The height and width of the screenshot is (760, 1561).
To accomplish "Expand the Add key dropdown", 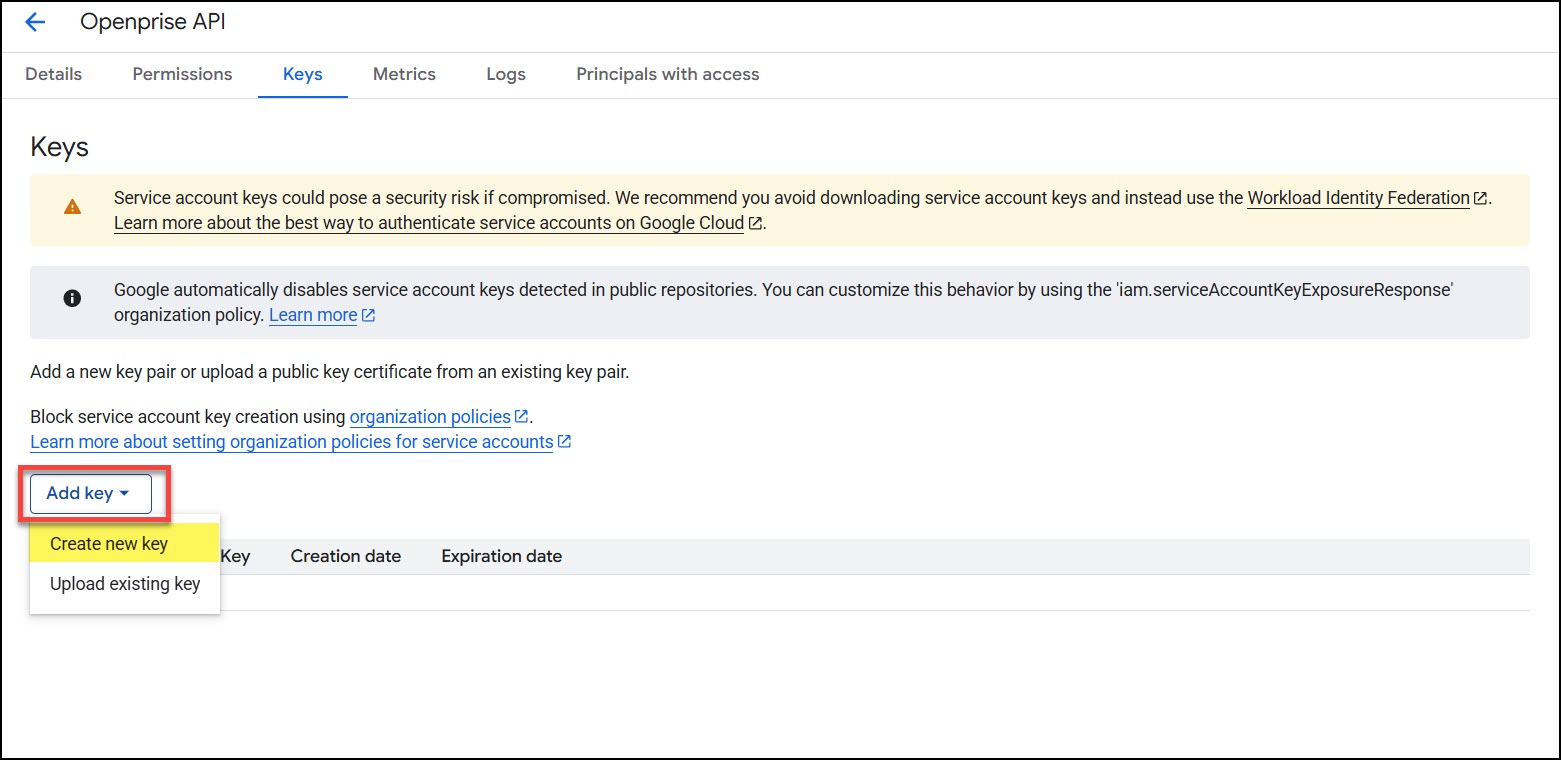I will point(90,494).
